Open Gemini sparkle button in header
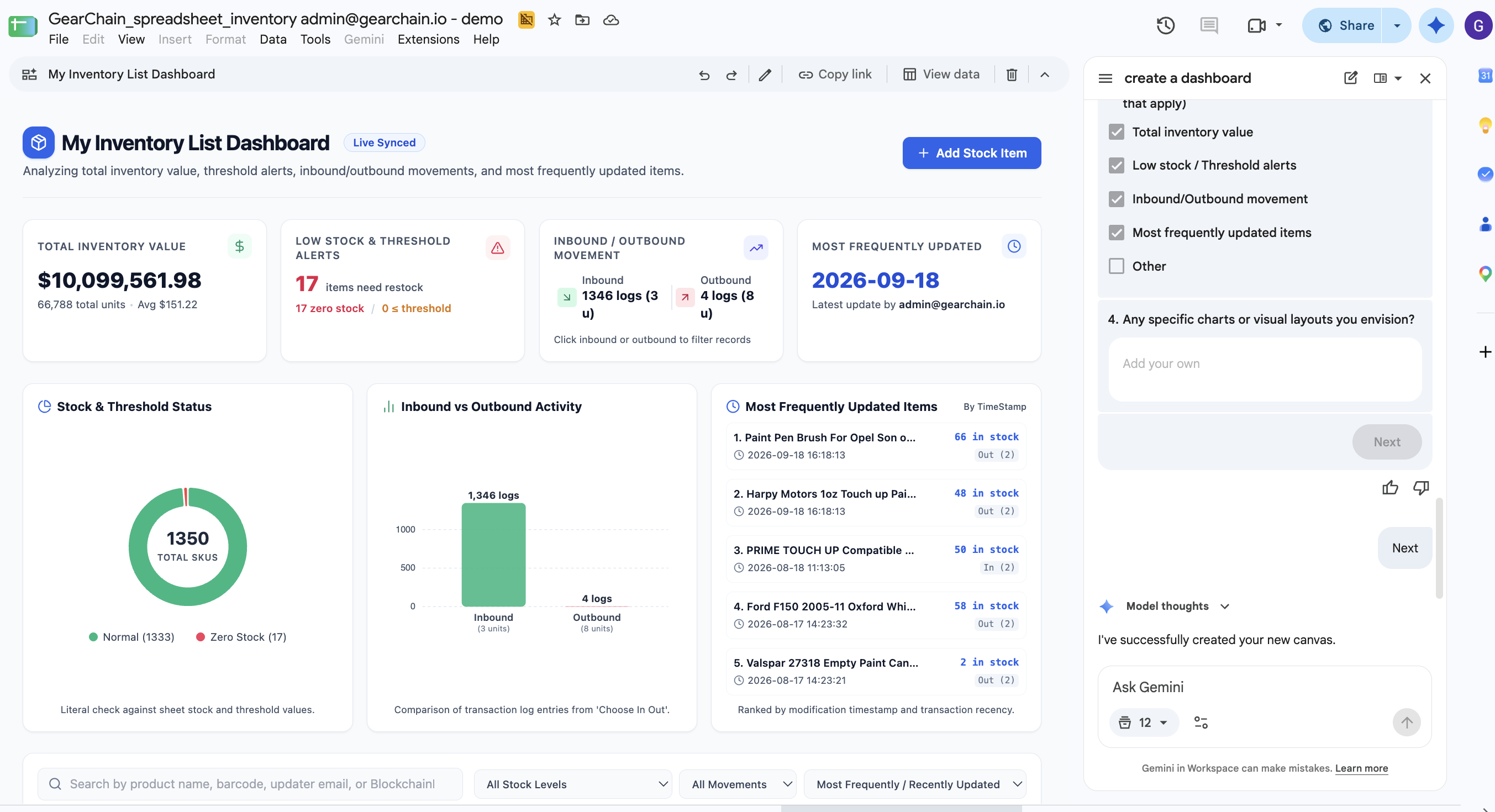This screenshot has height=812, width=1495. pos(1436,25)
